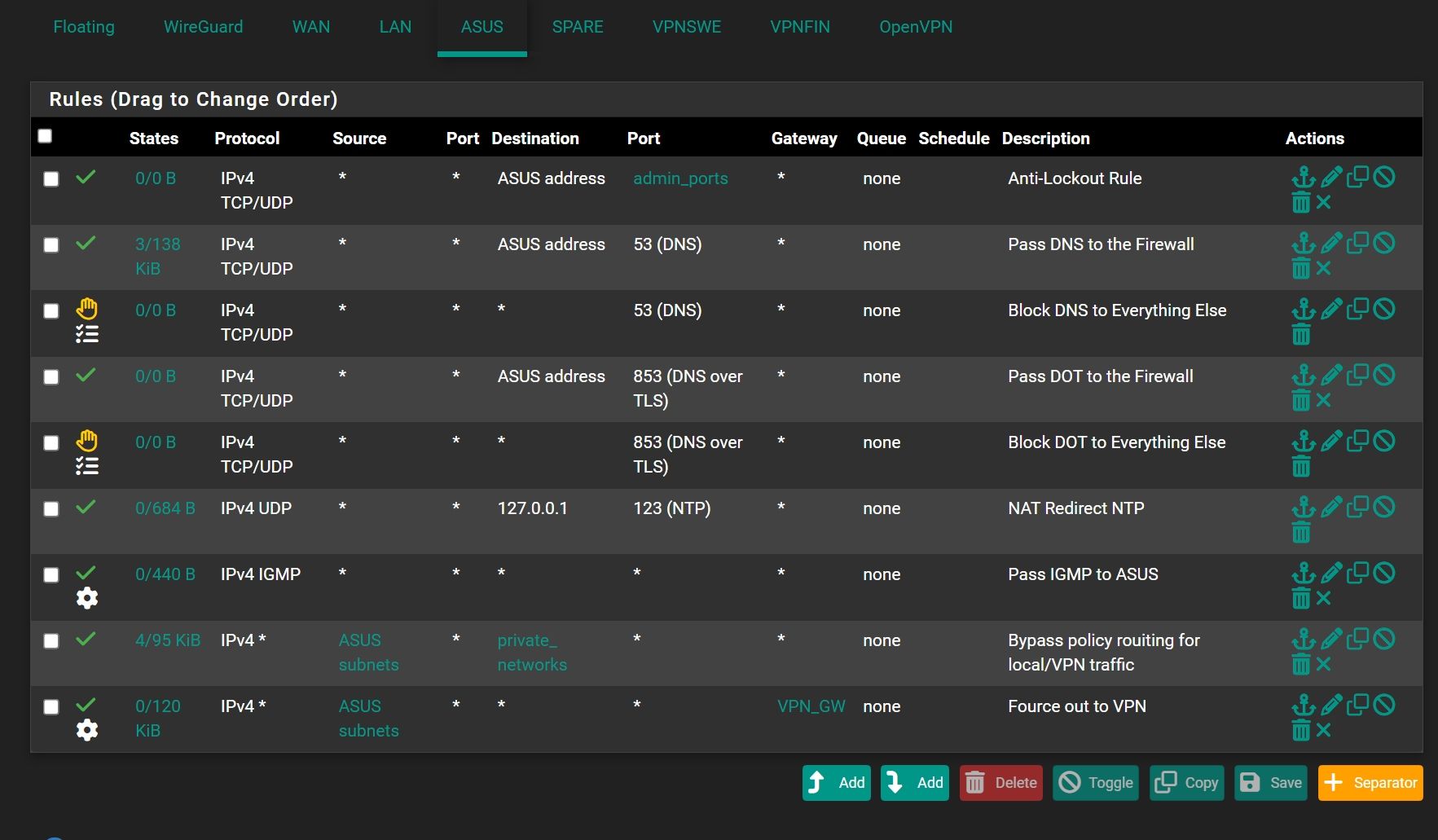Image resolution: width=1438 pixels, height=840 pixels.
Task: Add rule to bottom with down-arrow Add button
Action: tap(915, 783)
